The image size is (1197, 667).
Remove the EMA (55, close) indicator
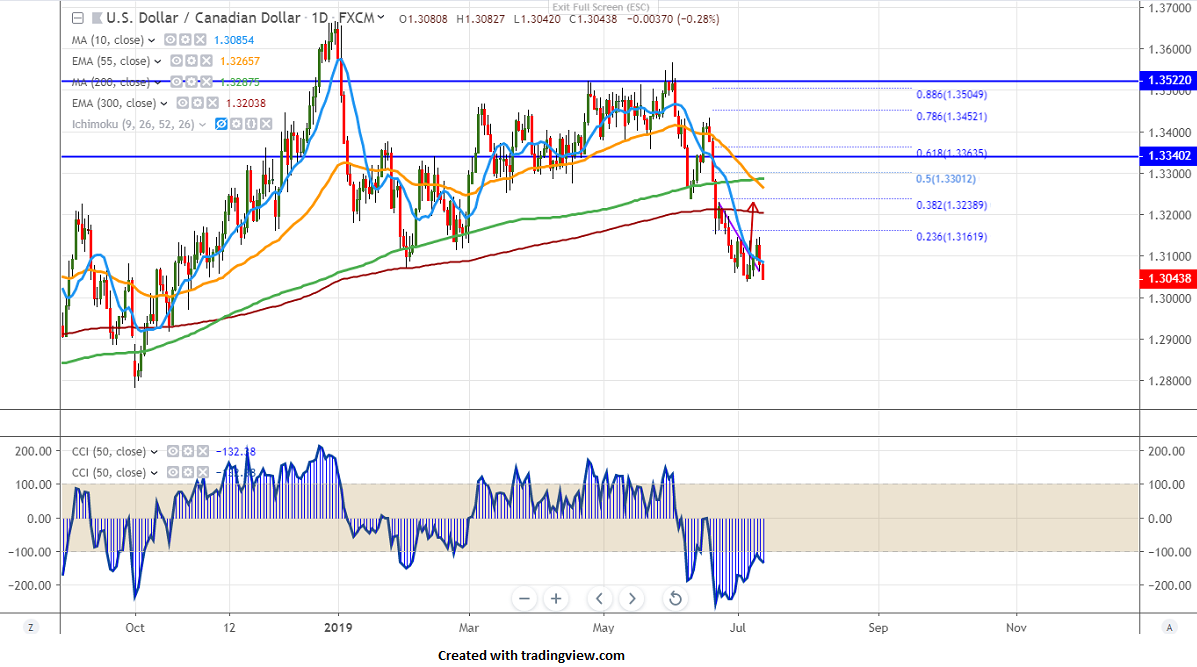(207, 61)
